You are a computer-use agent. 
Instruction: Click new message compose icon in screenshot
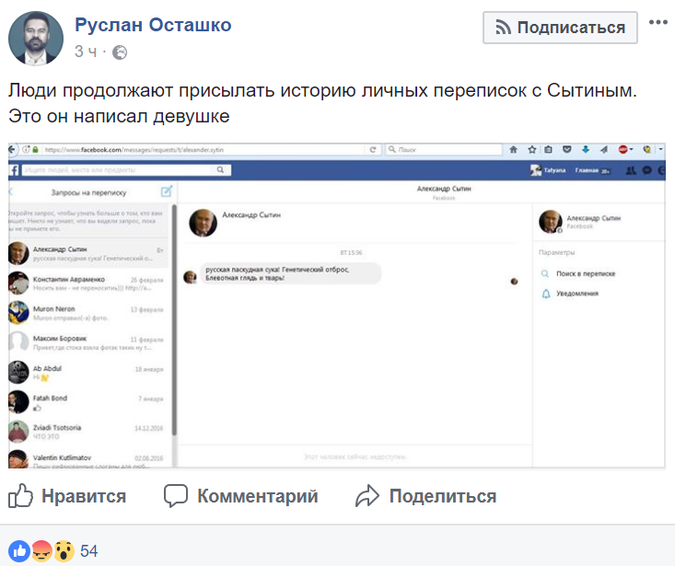pyautogui.click(x=166, y=192)
